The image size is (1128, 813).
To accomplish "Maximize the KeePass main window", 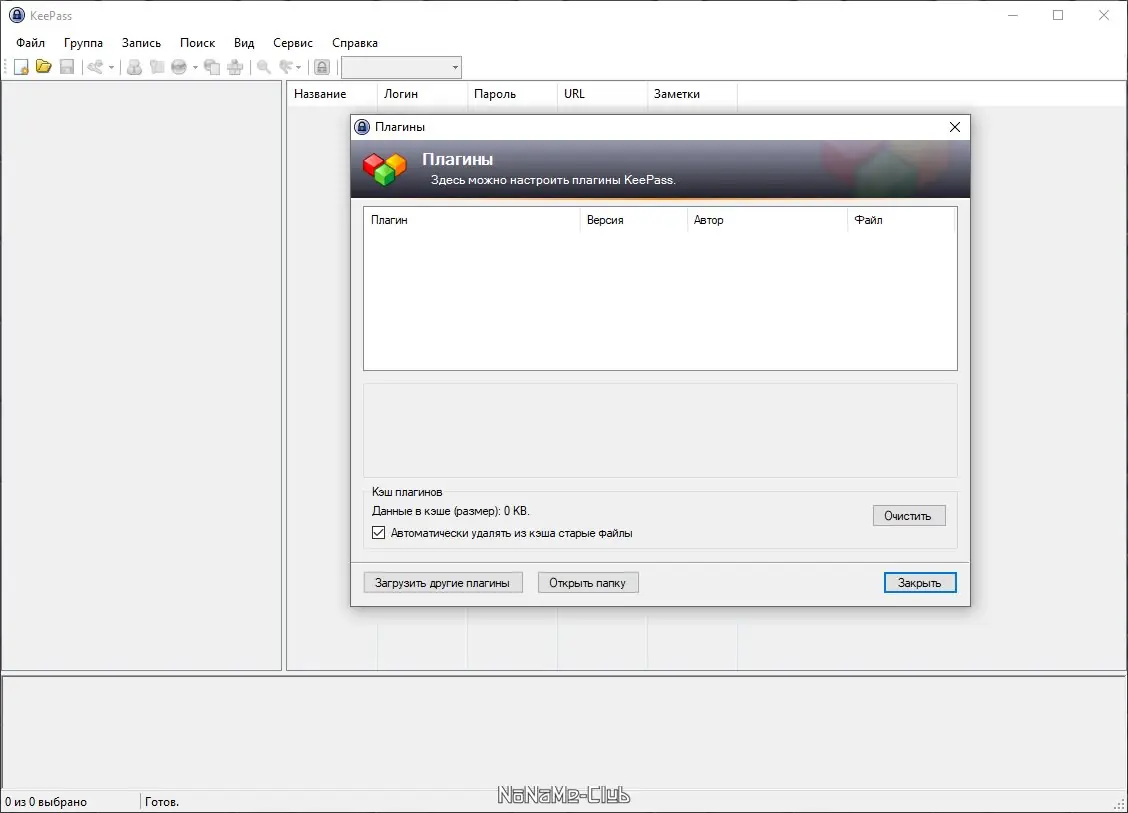I will (x=1058, y=15).
